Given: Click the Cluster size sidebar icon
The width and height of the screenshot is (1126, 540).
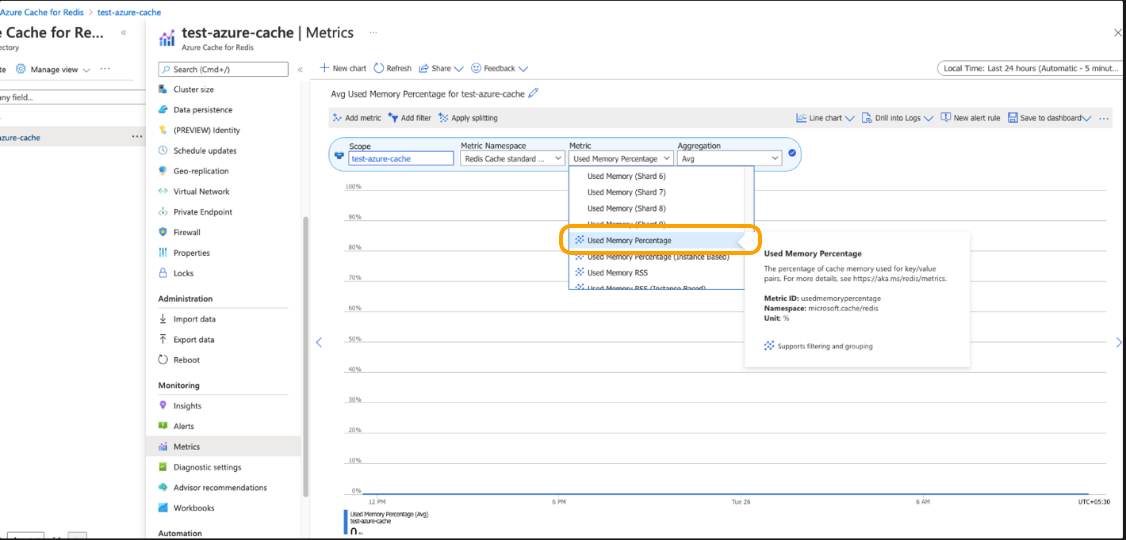Looking at the screenshot, I should [162, 89].
